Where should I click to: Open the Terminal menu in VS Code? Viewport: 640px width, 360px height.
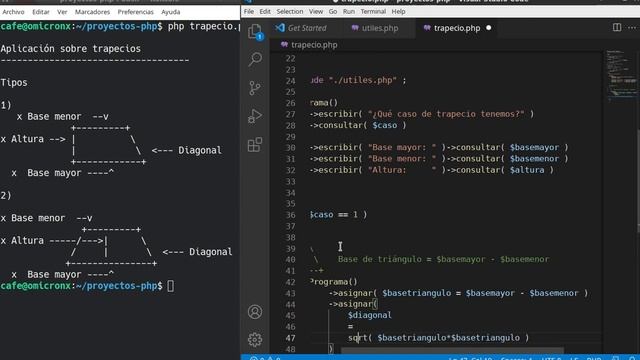373,11
